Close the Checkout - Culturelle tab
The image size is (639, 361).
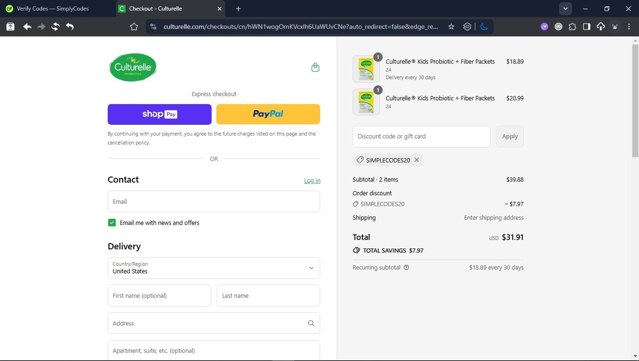pos(219,9)
